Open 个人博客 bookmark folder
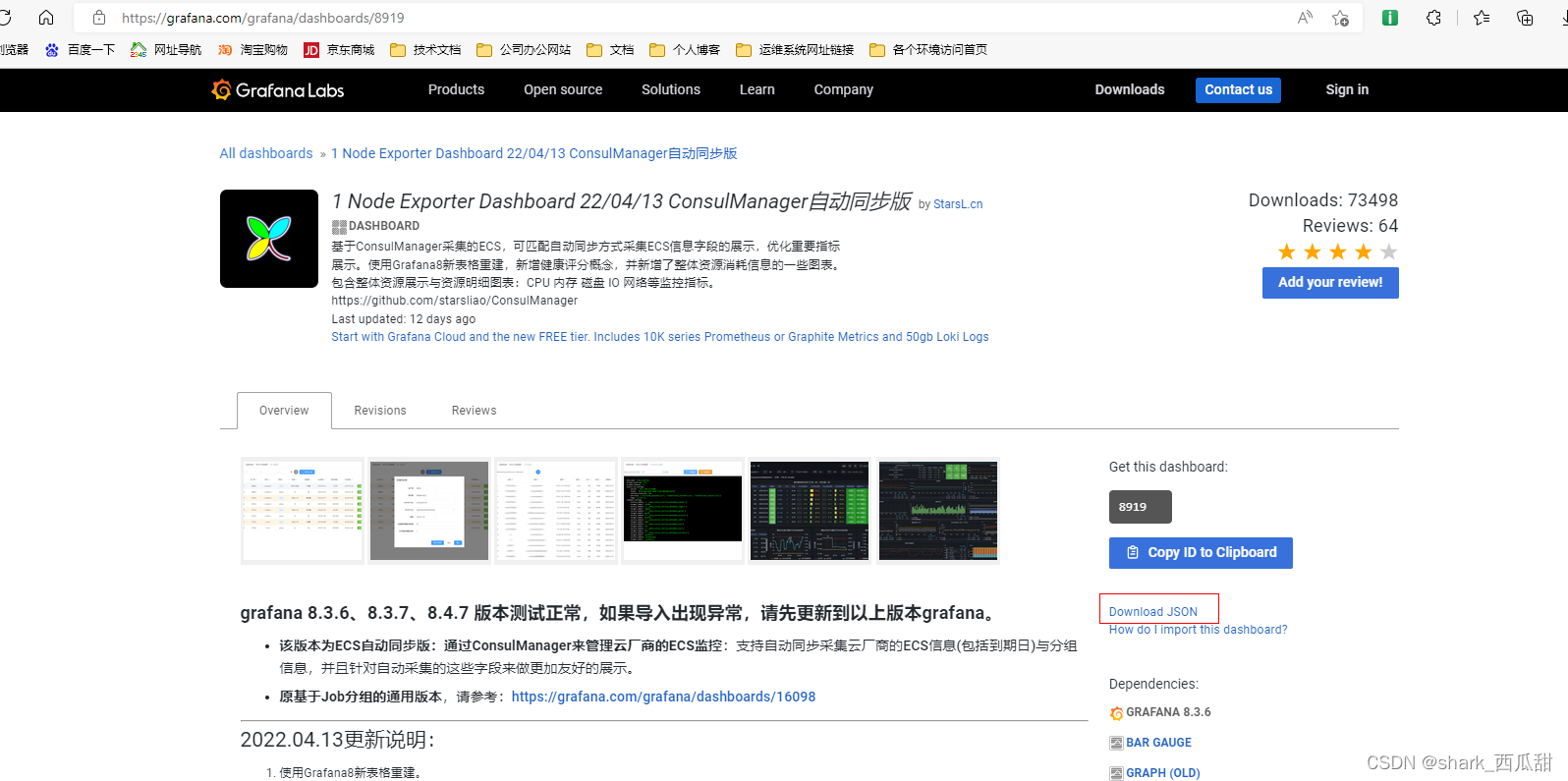Image resolution: width=1568 pixels, height=781 pixels. 685,50
